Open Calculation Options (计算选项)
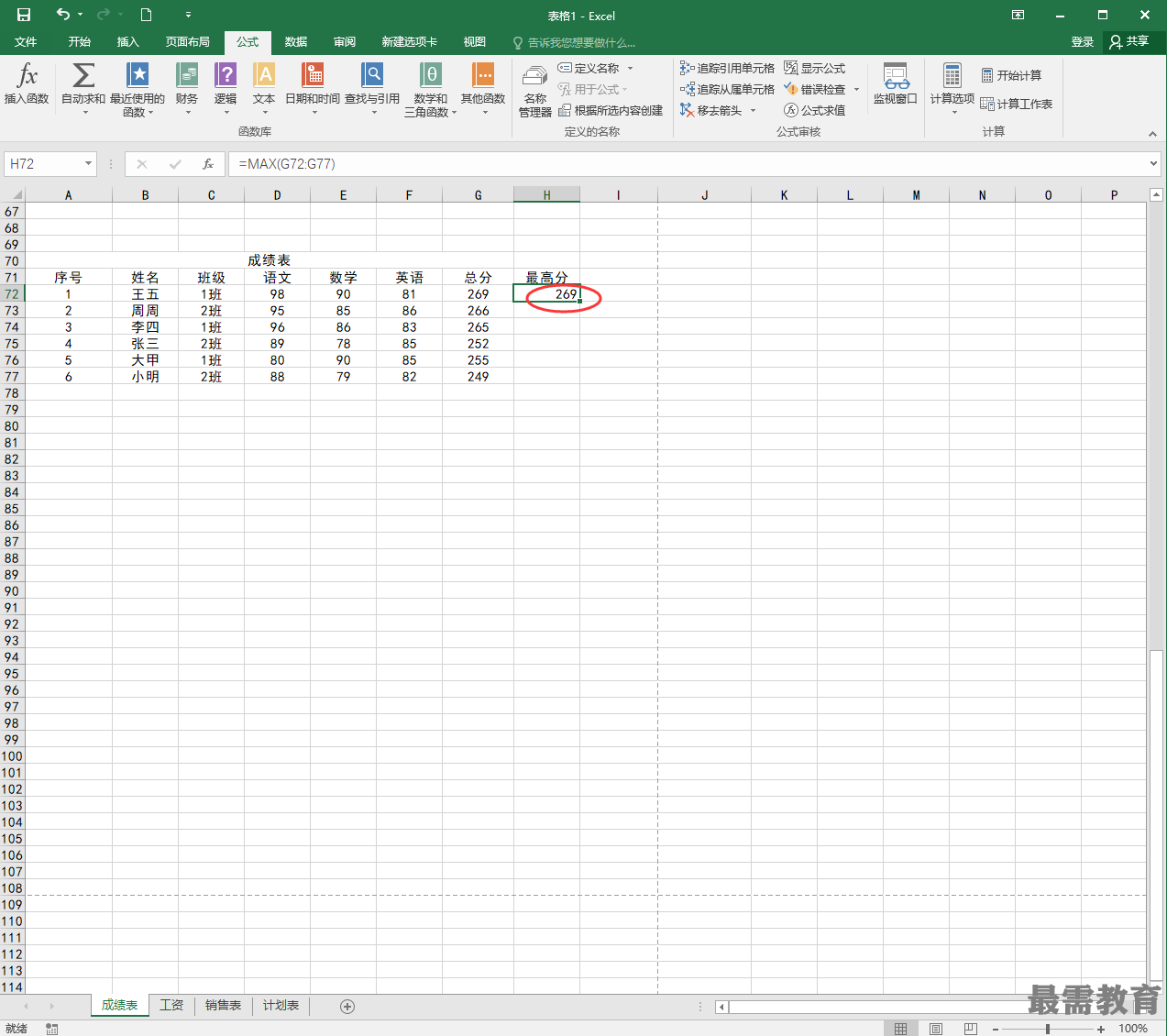 pos(952,88)
